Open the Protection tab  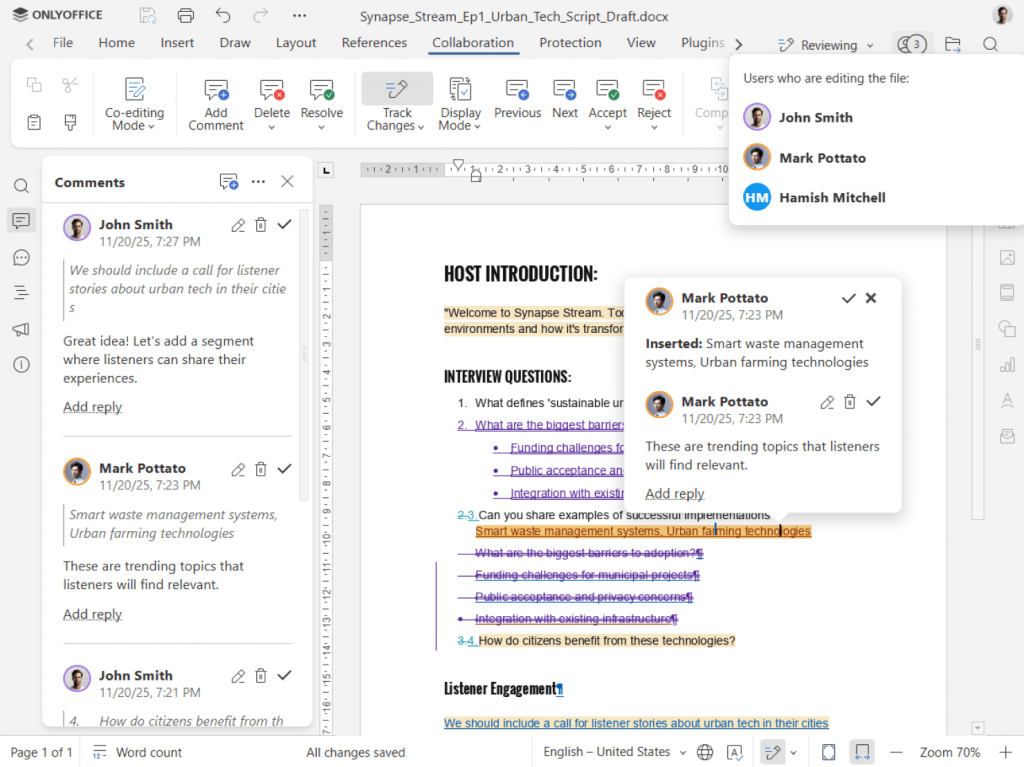click(570, 43)
